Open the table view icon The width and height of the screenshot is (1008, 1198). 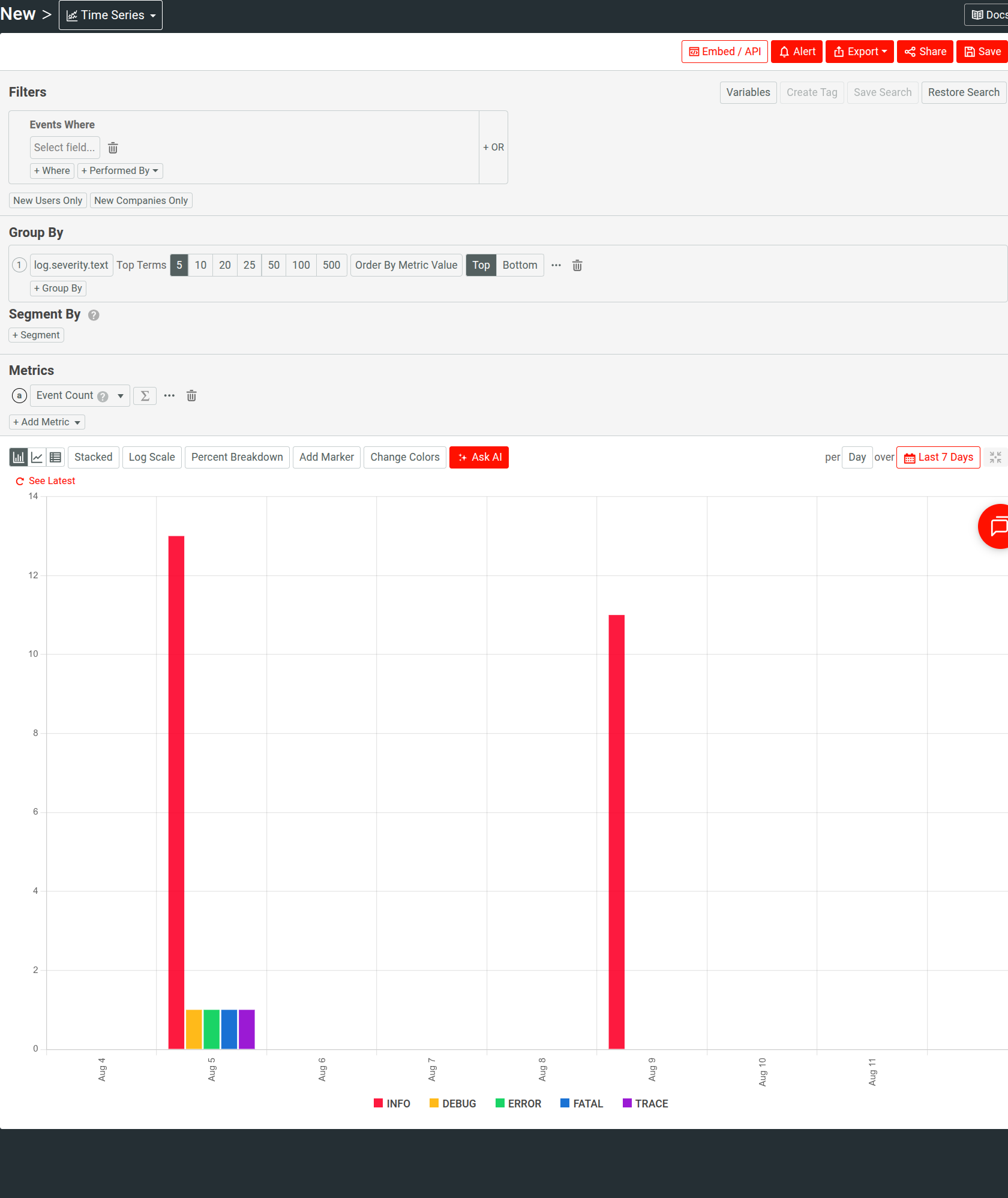click(x=55, y=457)
